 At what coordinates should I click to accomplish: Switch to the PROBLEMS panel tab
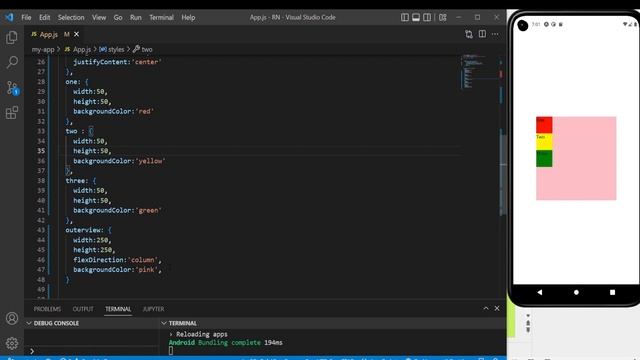[x=47, y=309]
